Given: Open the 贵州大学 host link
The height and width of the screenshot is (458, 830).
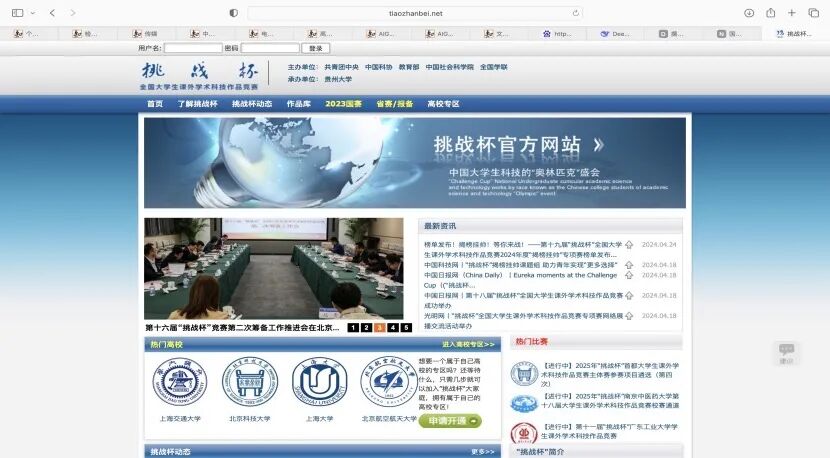Looking at the screenshot, I should pyautogui.click(x=338, y=79).
